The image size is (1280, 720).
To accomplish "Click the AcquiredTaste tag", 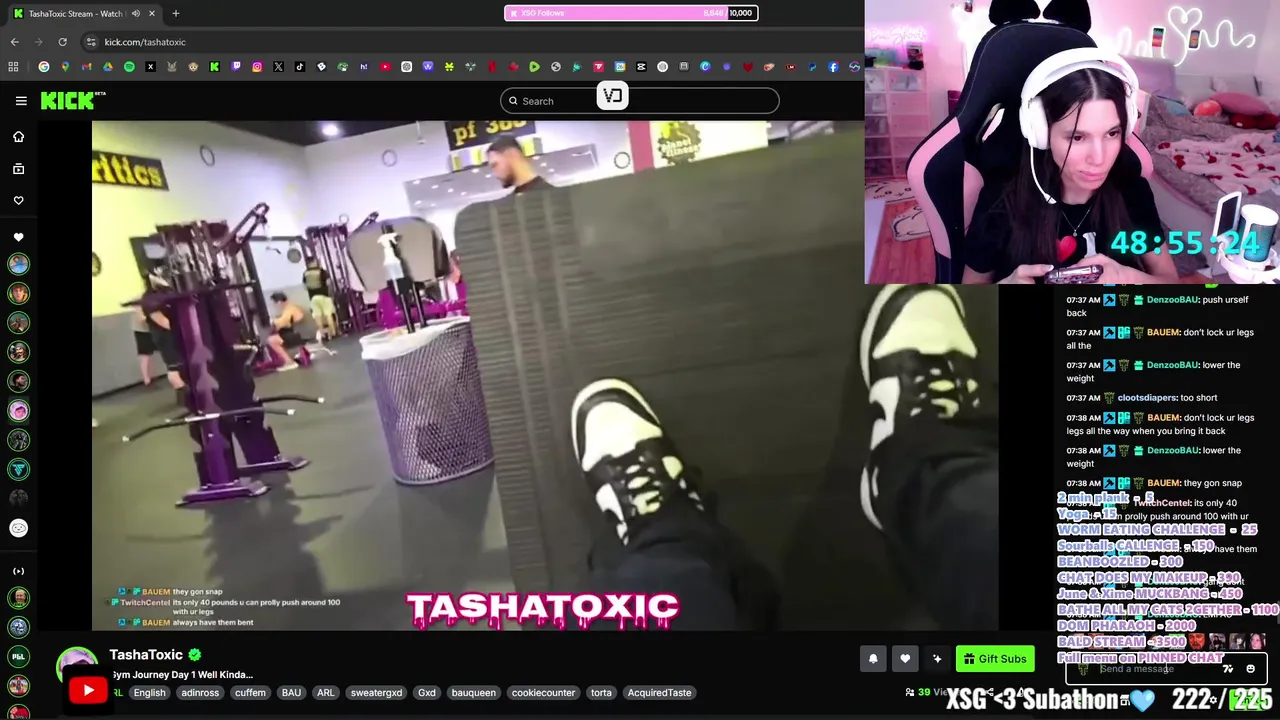I will tap(659, 692).
